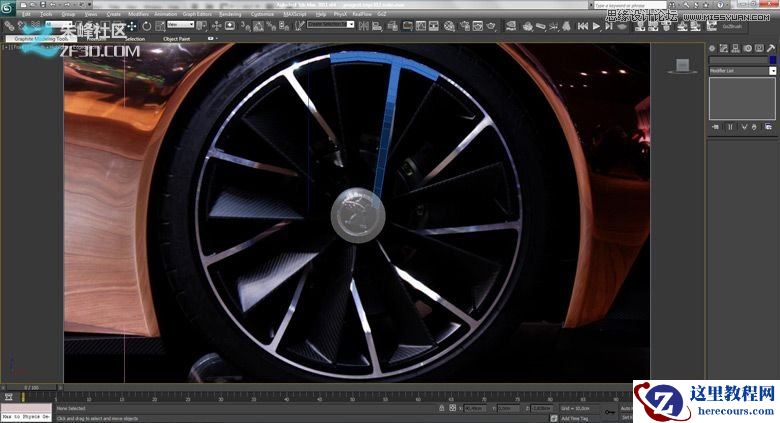Open the Group menu
This screenshot has height=423, width=780.
[68, 14]
